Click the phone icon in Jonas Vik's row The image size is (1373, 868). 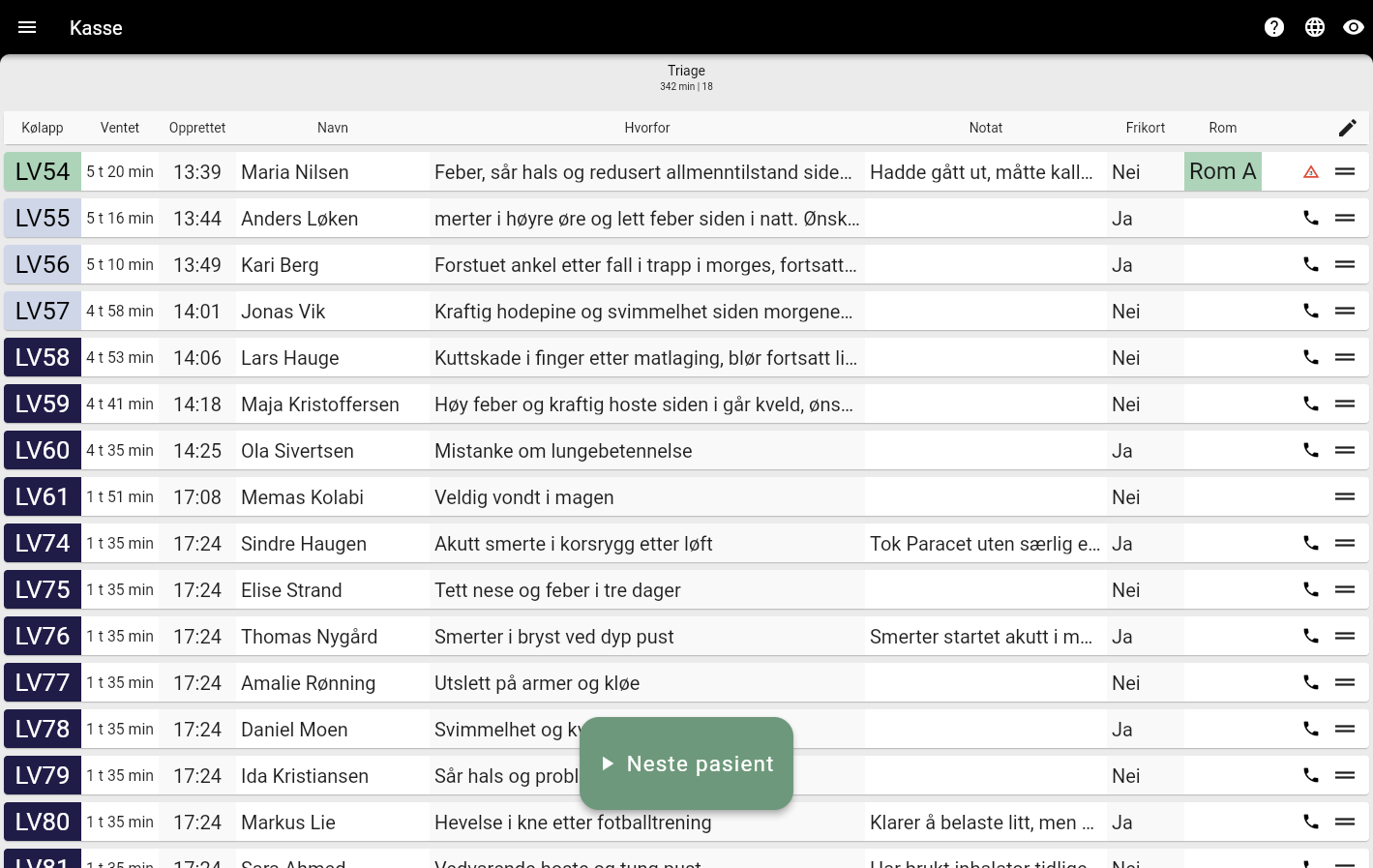[1311, 311]
